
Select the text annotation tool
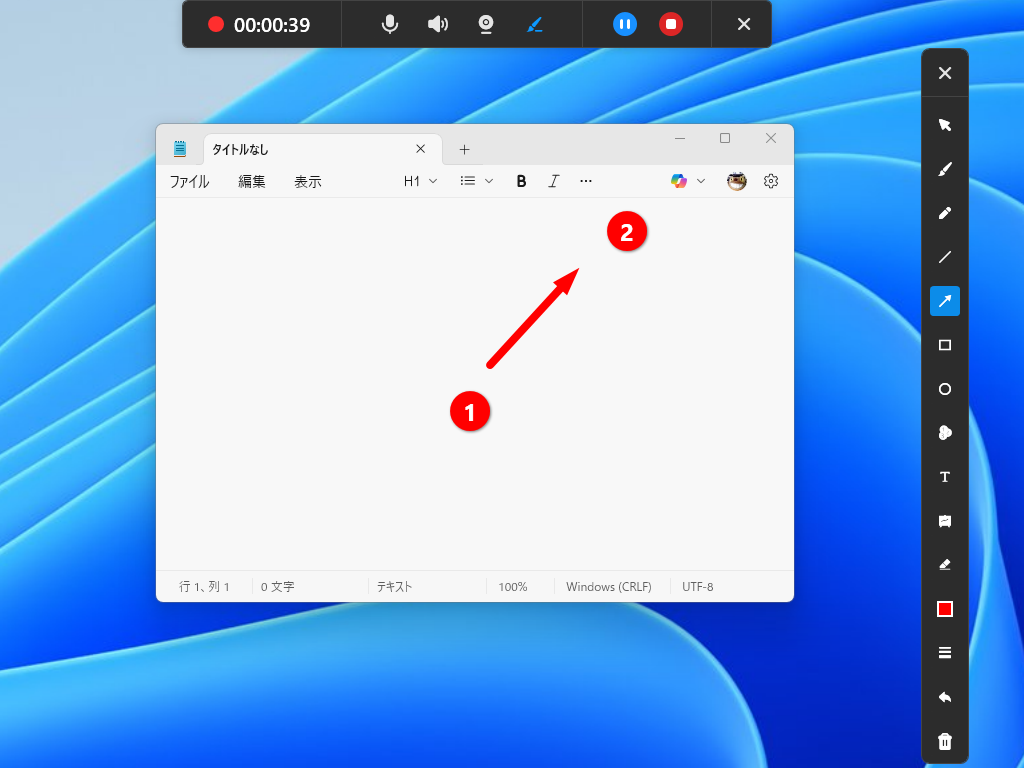944,477
